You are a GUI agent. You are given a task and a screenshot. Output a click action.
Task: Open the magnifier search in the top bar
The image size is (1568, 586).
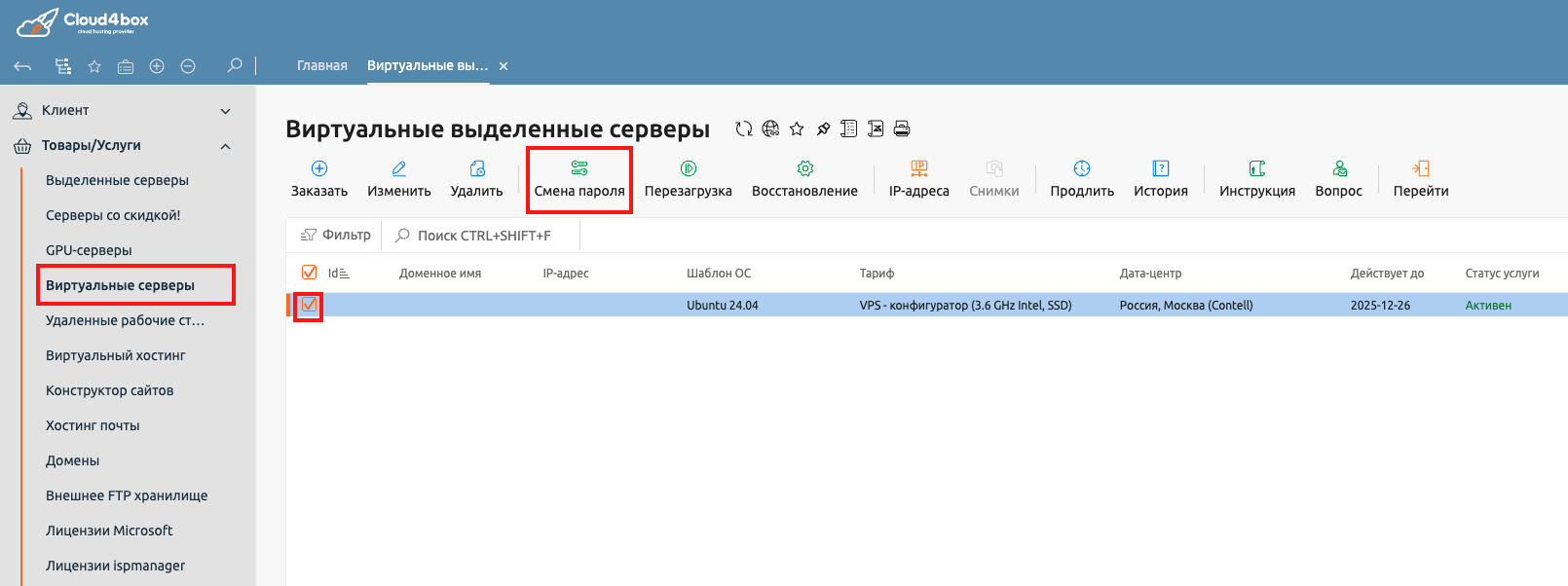[235, 66]
